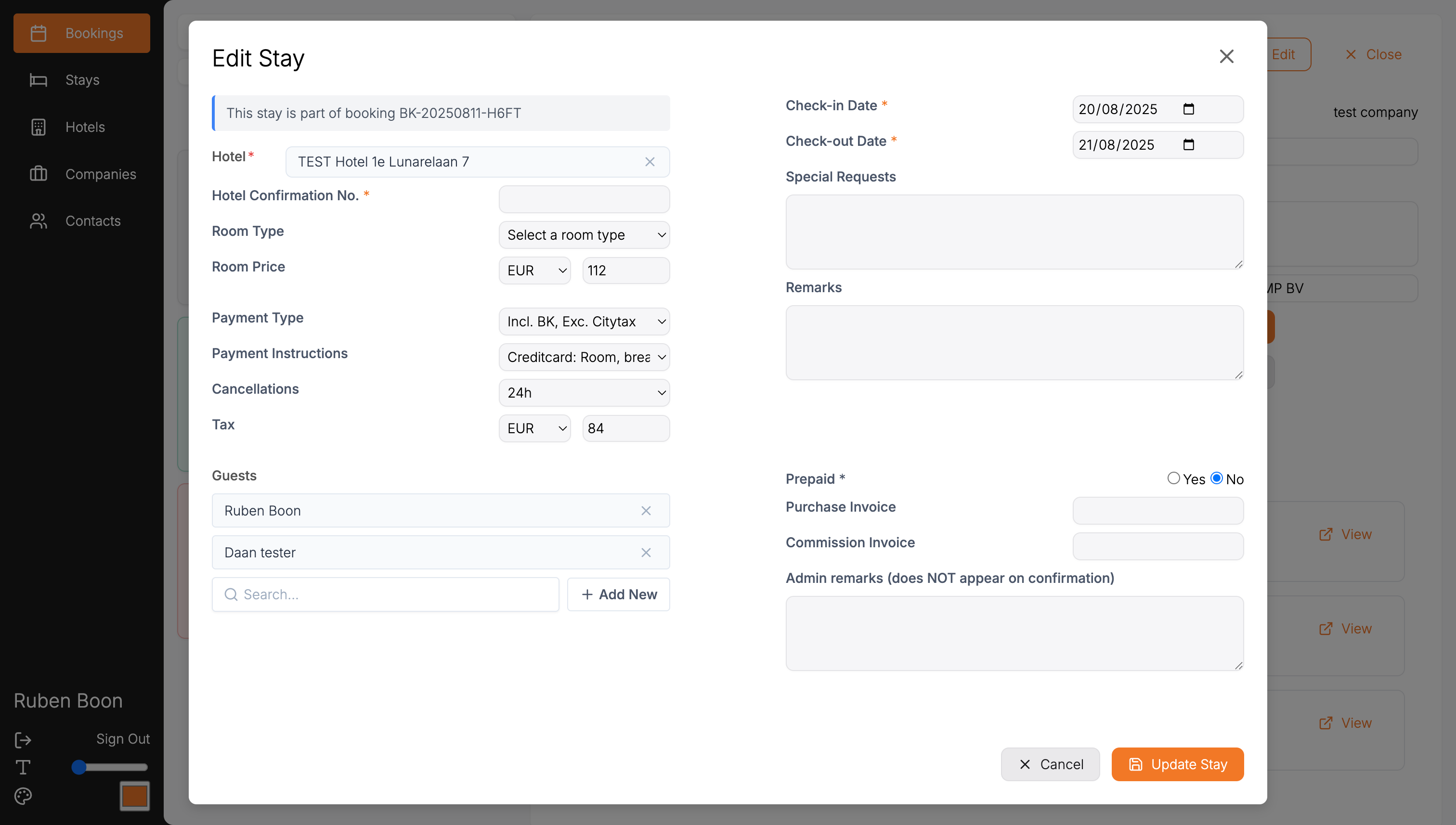Viewport: 1456px width, 825px height.
Task: Click the Companies briefcase icon
Action: [x=39, y=174]
